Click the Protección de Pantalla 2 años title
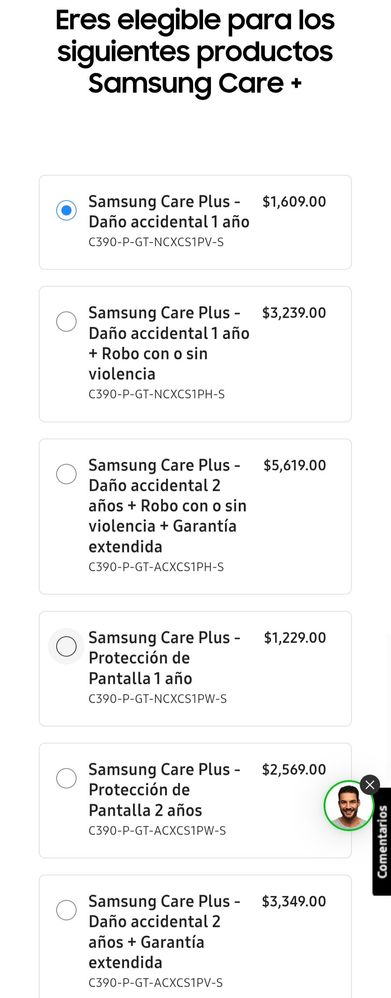This screenshot has width=391, height=998. click(x=164, y=790)
